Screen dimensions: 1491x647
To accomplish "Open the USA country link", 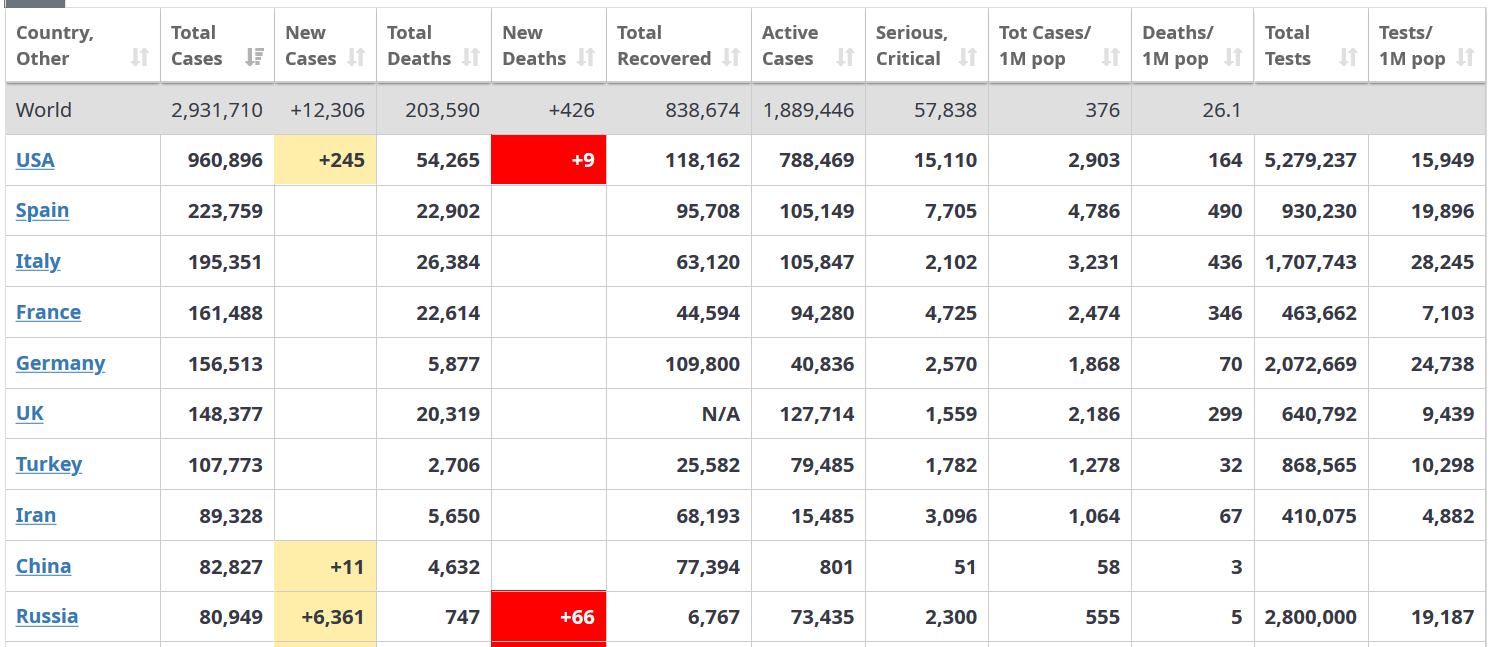I will [35, 160].
